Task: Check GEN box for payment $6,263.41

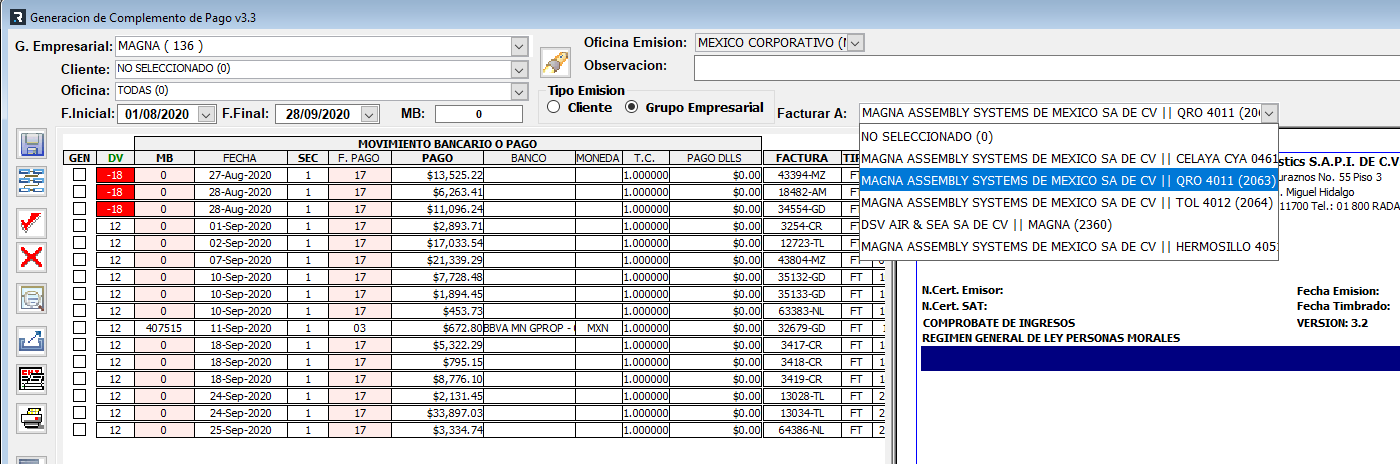Action: click(x=79, y=192)
